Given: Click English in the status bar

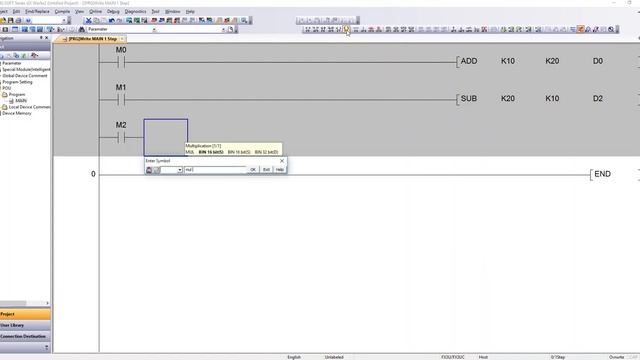Looking at the screenshot, I should (294, 357).
